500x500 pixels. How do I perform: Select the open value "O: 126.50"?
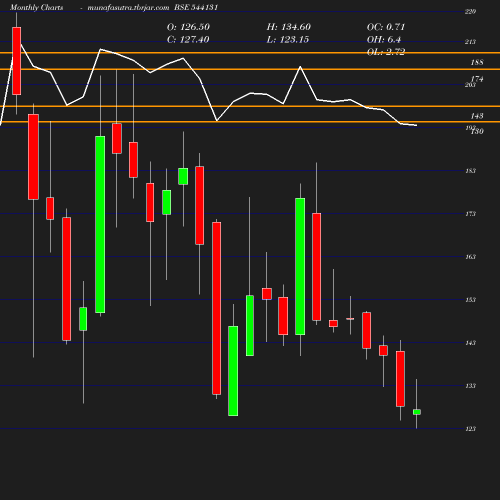point(188,27)
